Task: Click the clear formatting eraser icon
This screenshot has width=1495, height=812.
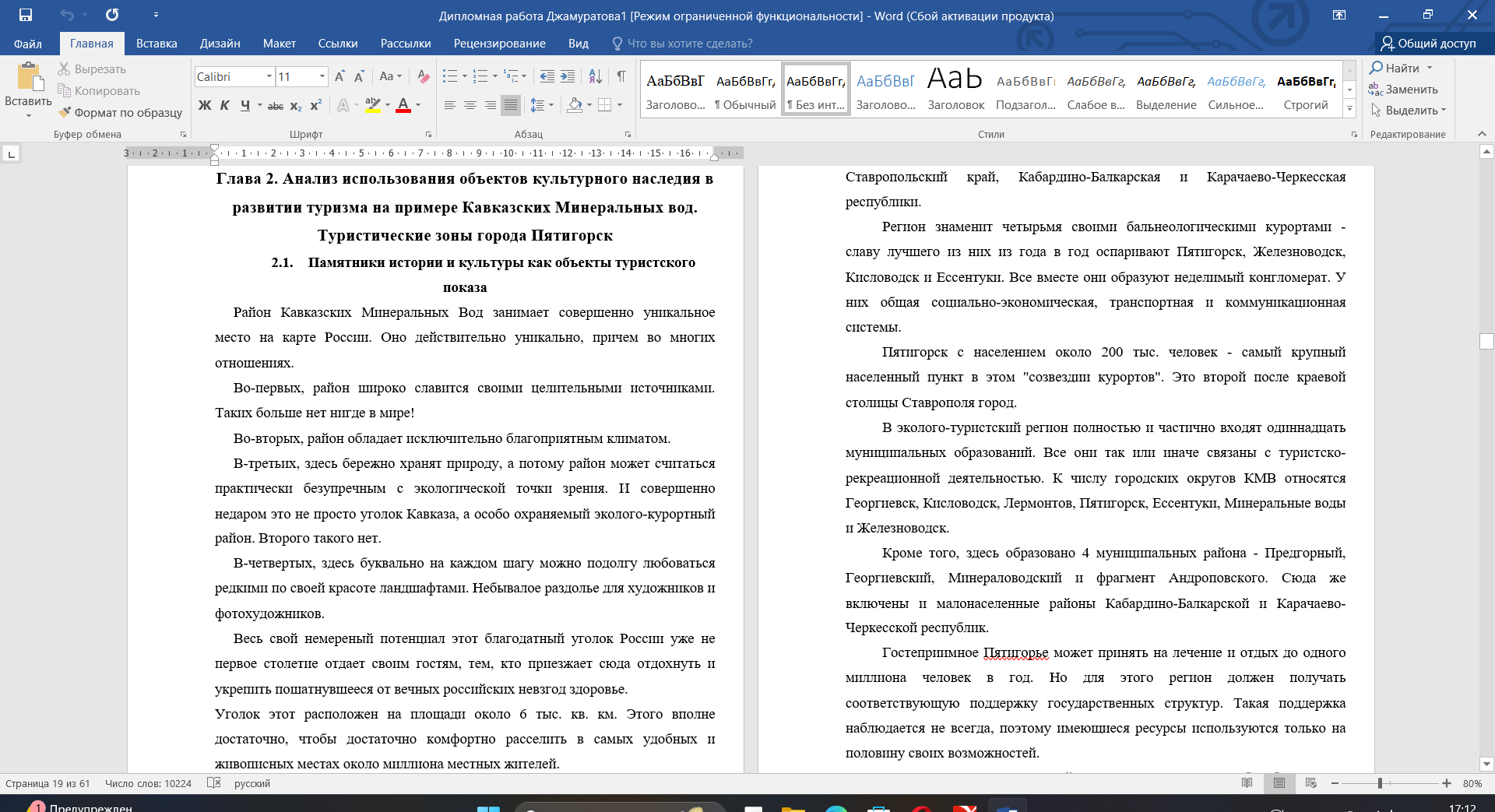Action: click(x=424, y=76)
